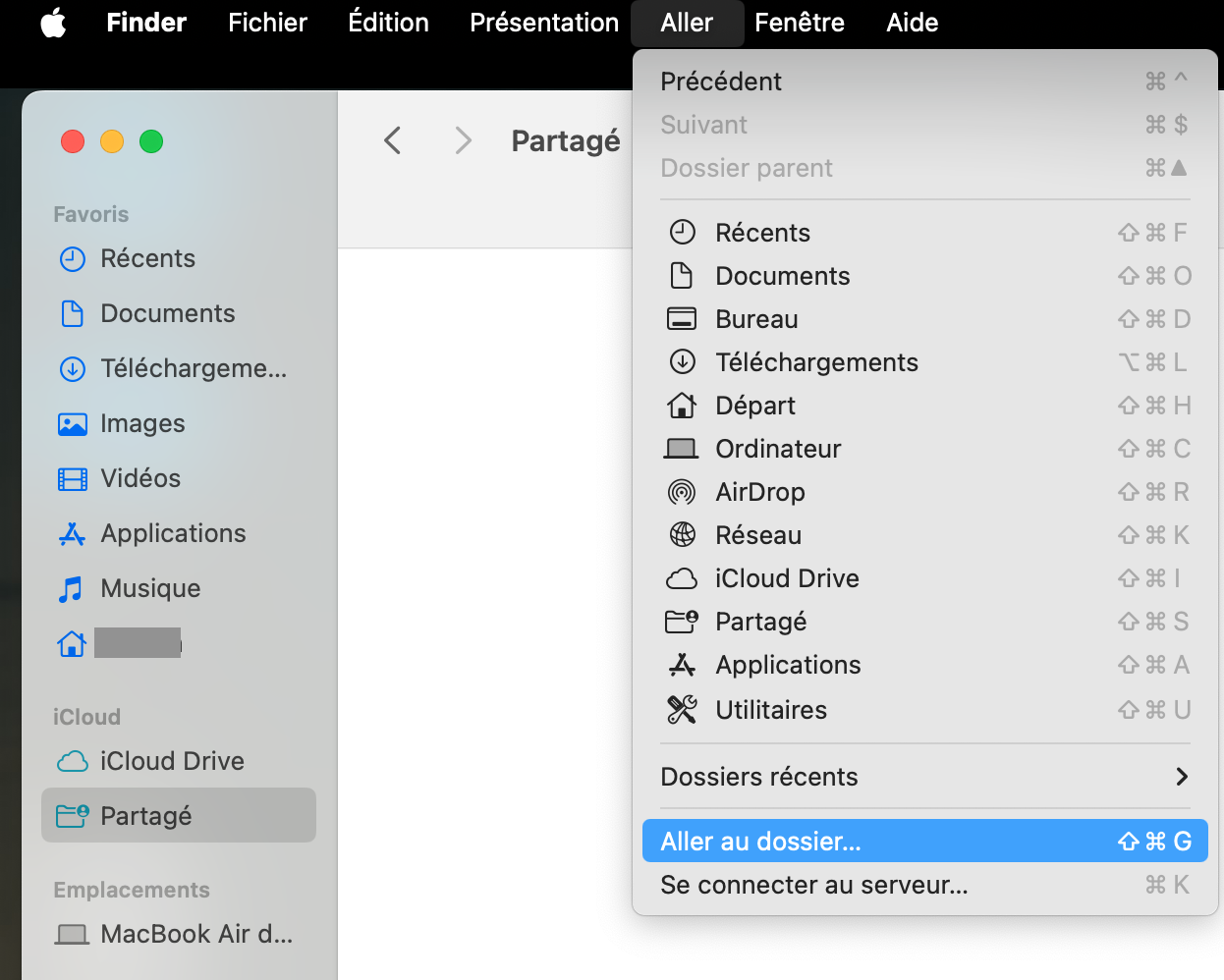
Task: Click the Vidéos film icon in sidebar
Action: pos(73,479)
